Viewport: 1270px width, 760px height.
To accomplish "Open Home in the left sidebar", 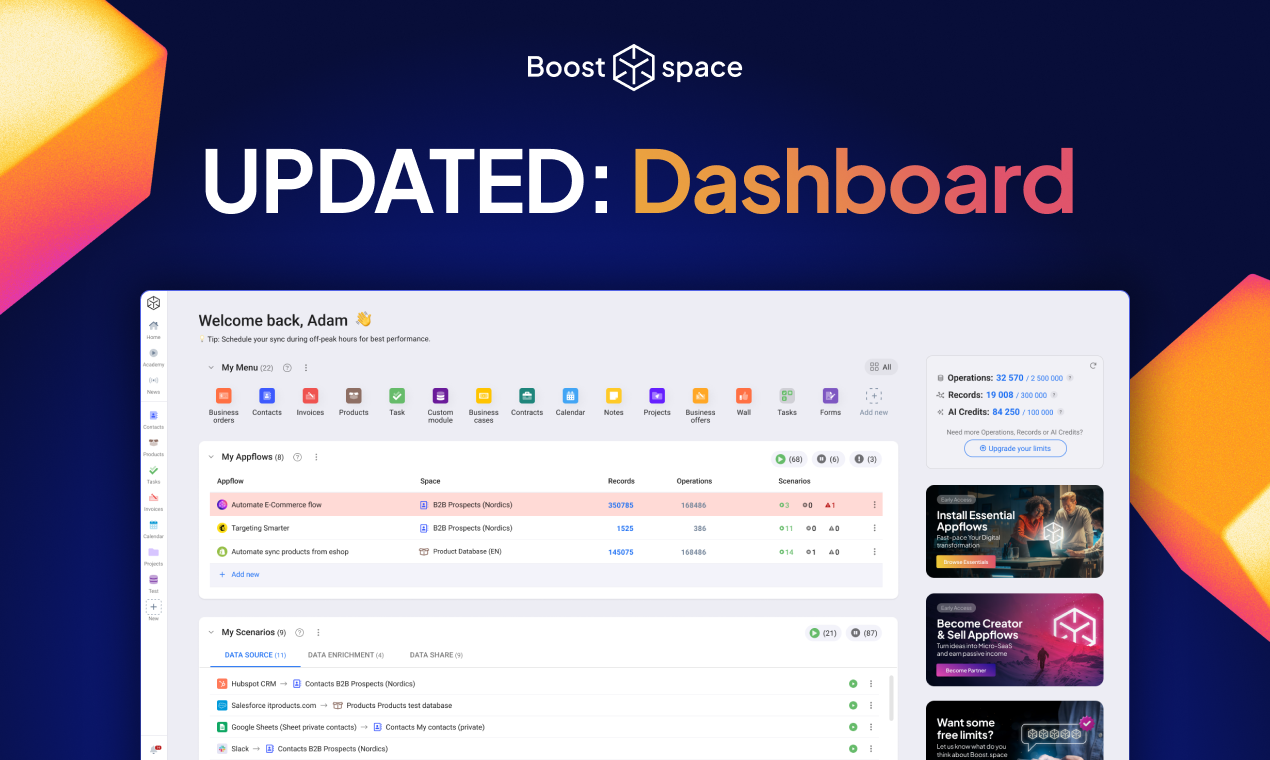I will pyautogui.click(x=153, y=329).
